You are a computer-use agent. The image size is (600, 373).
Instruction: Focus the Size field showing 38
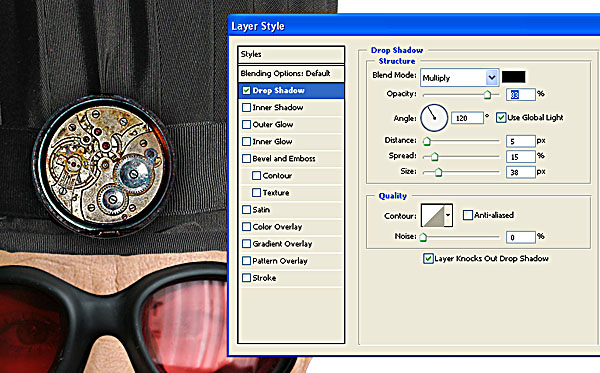coord(520,172)
